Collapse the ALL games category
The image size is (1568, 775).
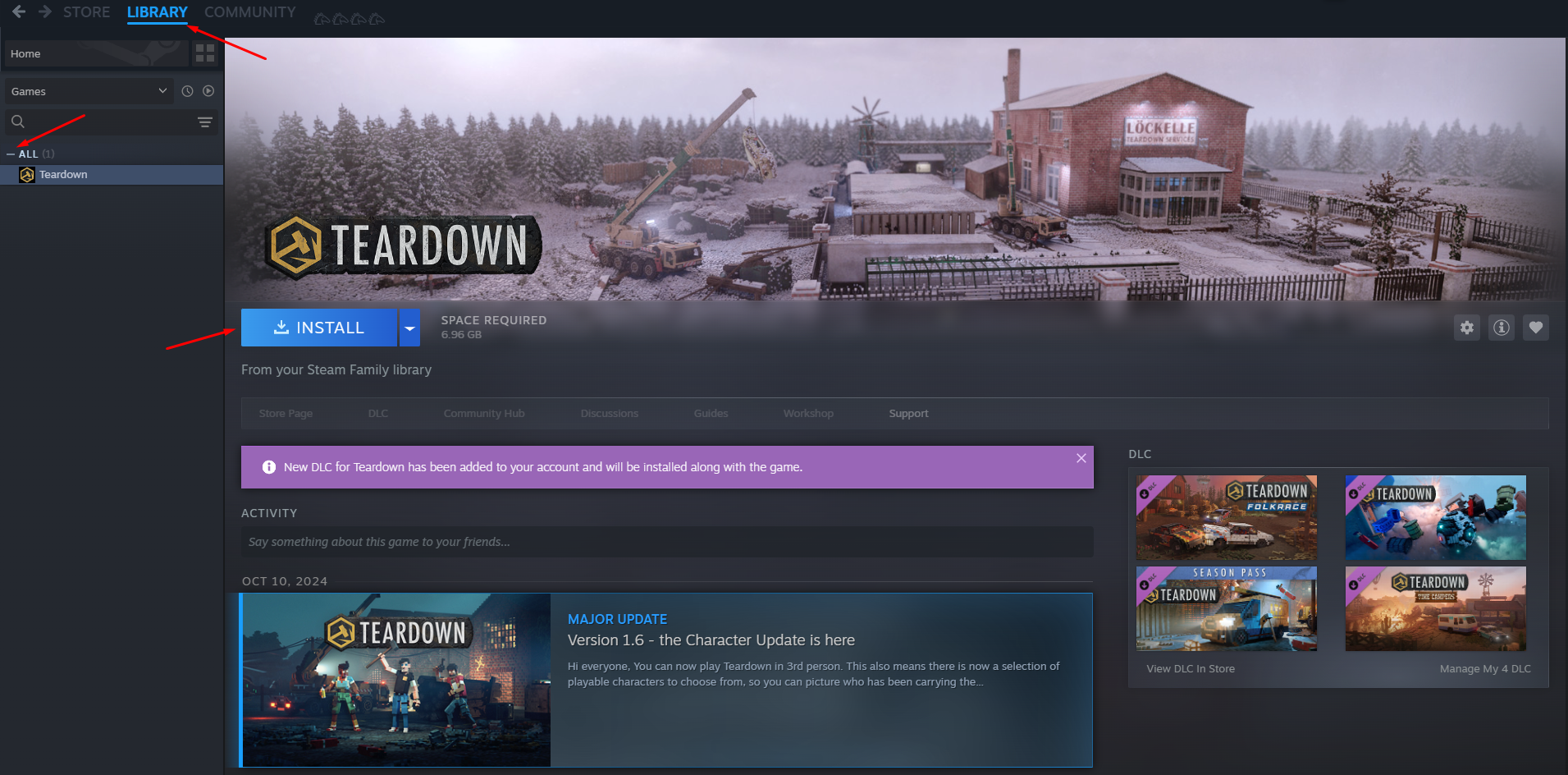11,154
